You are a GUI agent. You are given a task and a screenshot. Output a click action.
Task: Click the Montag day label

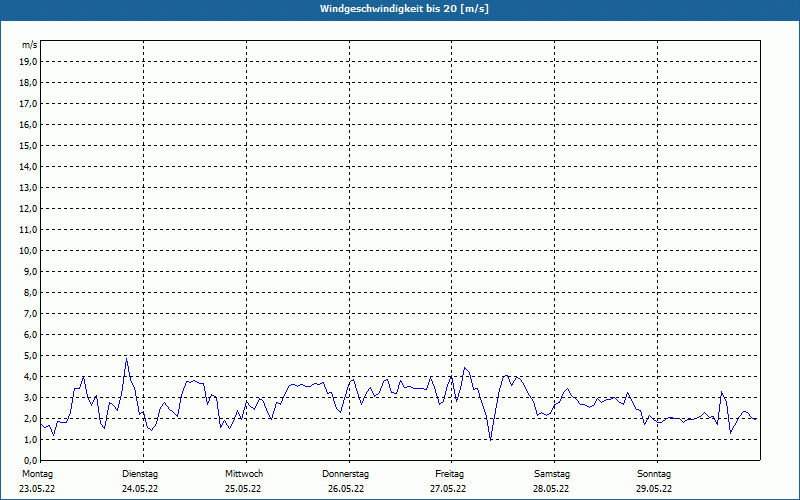(37, 474)
